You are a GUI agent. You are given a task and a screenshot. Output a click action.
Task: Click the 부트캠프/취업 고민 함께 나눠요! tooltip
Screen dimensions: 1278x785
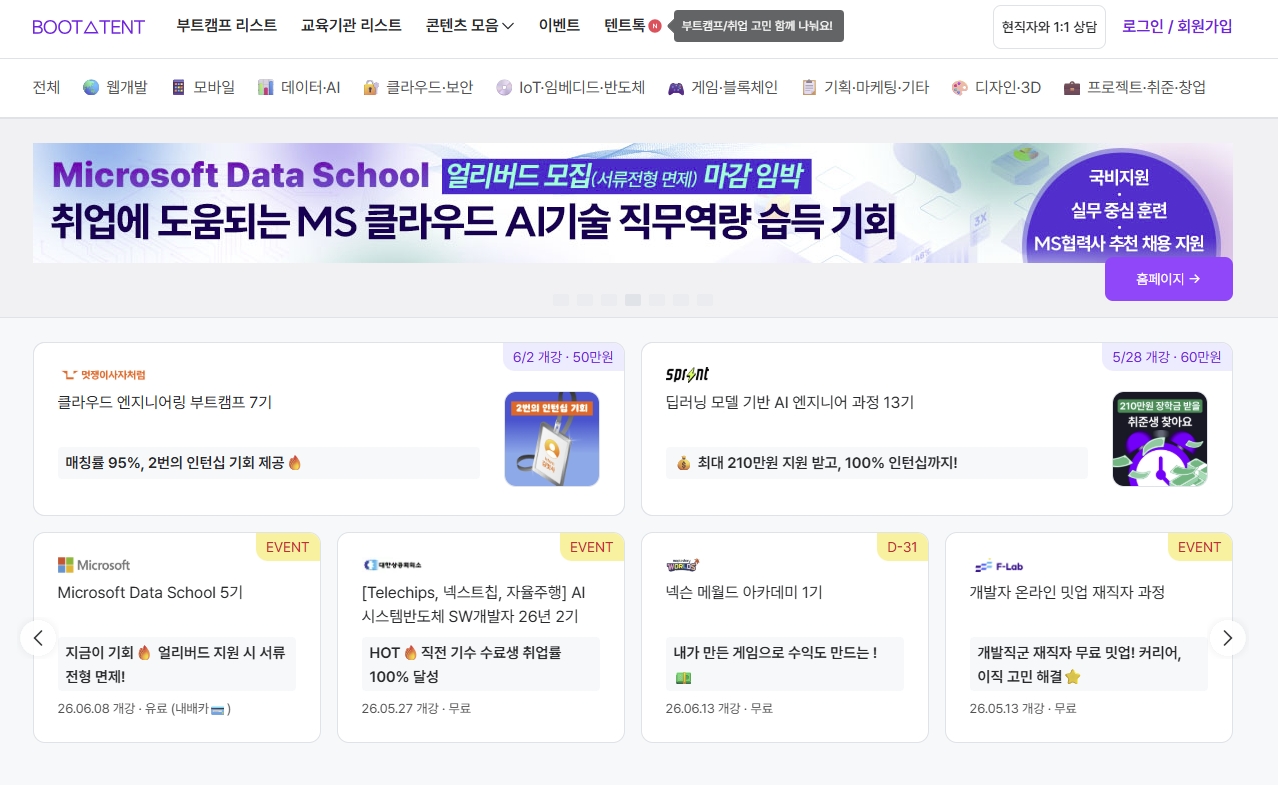[759, 26]
